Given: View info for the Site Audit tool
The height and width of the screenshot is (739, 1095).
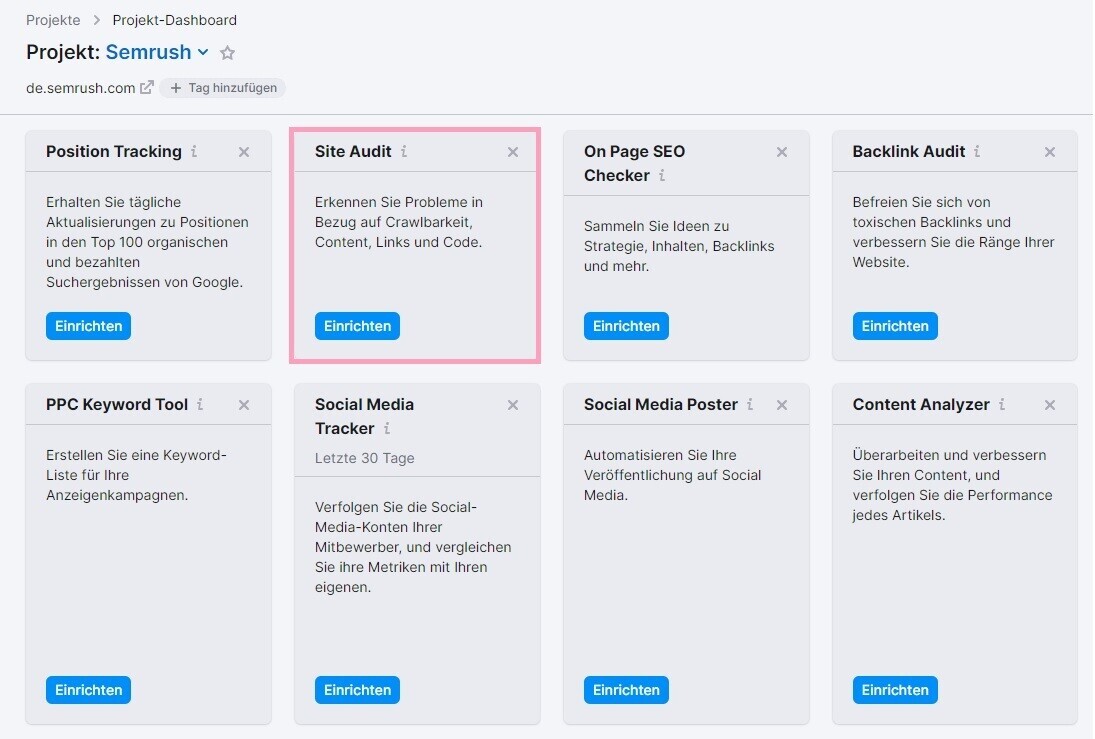Looking at the screenshot, I should coord(404,152).
